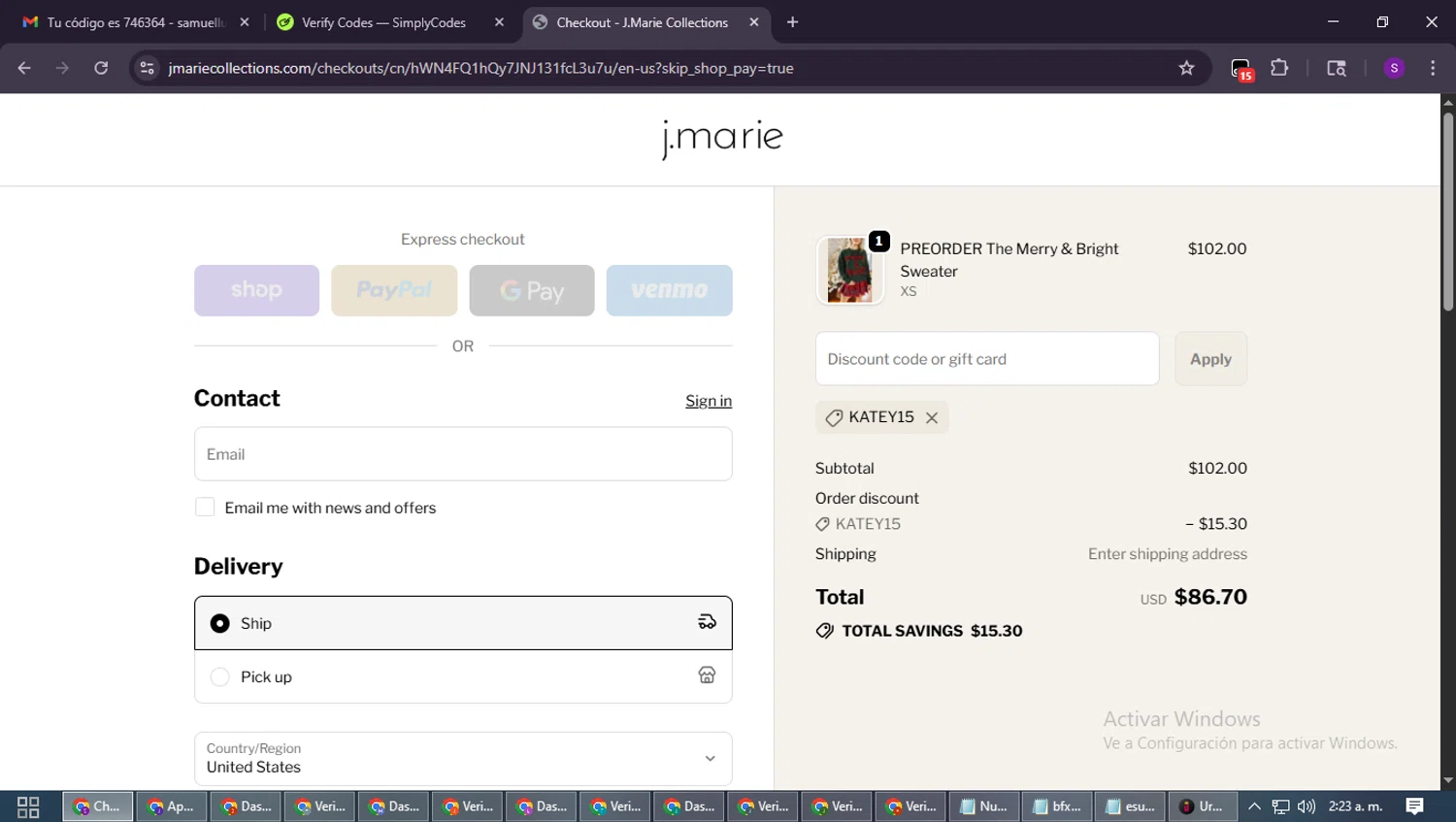
Task: Open the esu... Notepad taskbar window
Action: click(1131, 806)
